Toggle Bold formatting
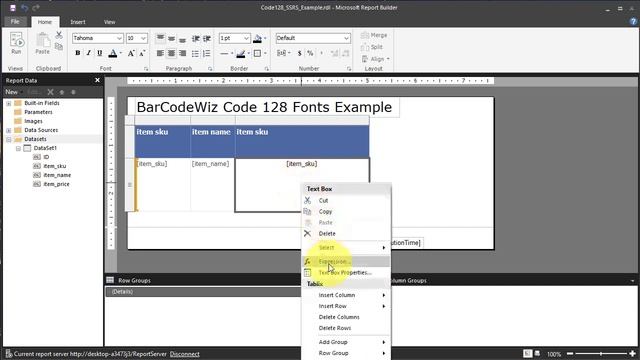Image resolution: width=640 pixels, height=360 pixels. coord(78,53)
